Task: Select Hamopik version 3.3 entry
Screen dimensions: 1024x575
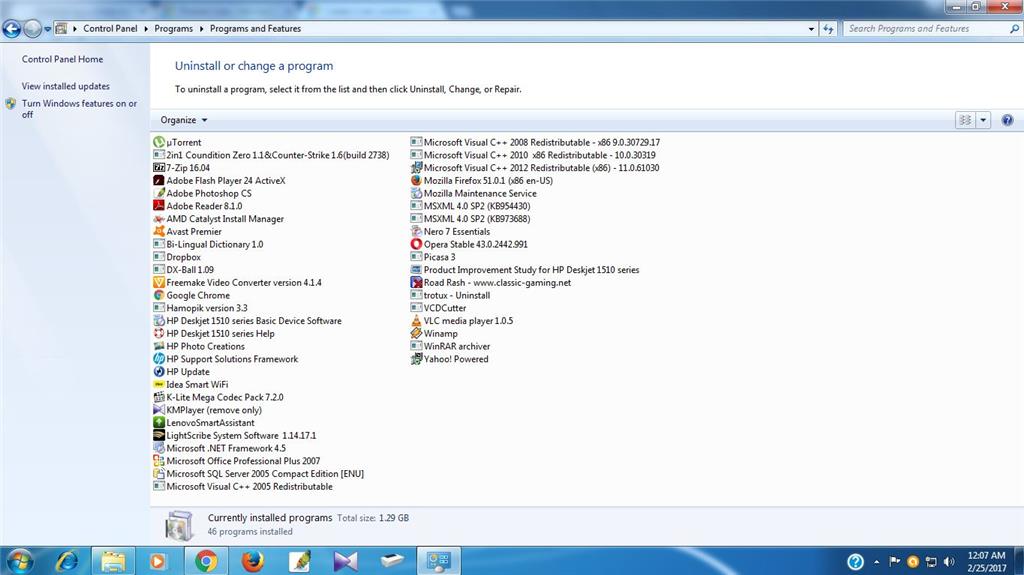Action: (200, 308)
